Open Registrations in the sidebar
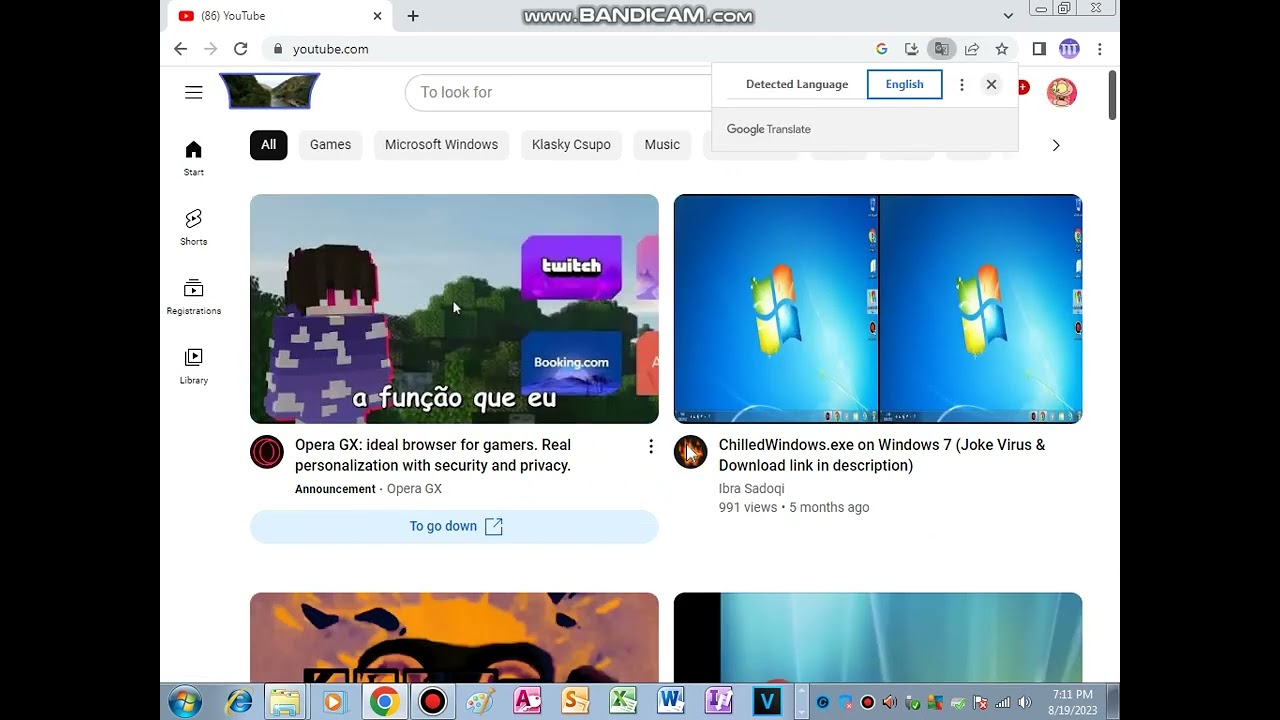 point(194,297)
